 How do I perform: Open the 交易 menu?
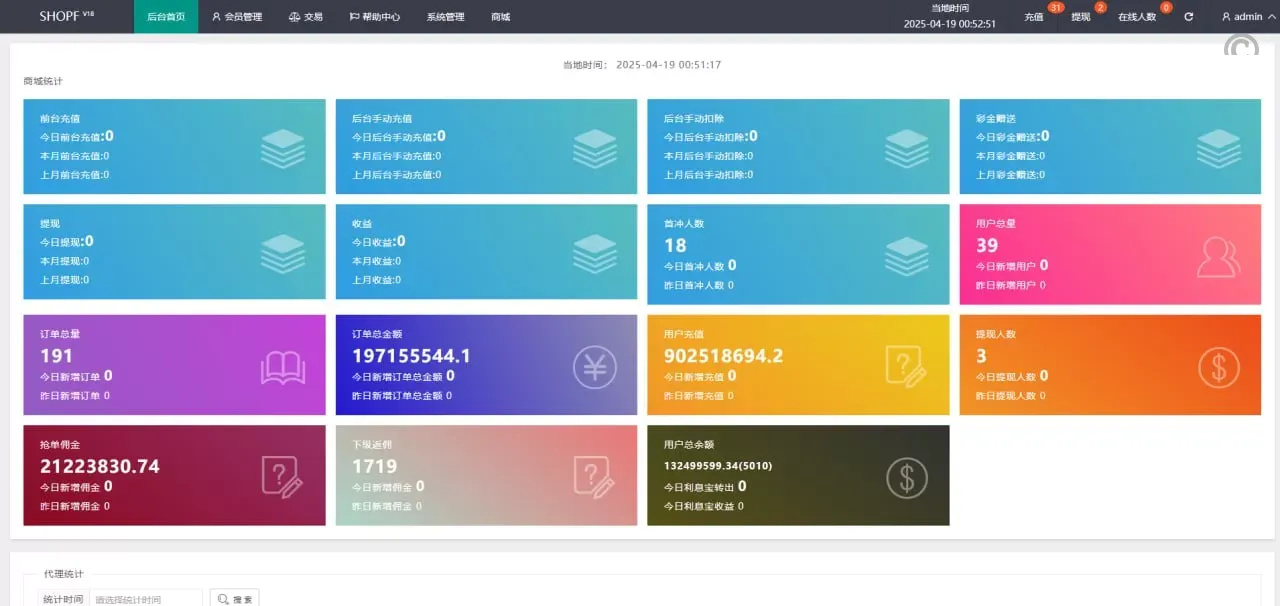[306, 17]
